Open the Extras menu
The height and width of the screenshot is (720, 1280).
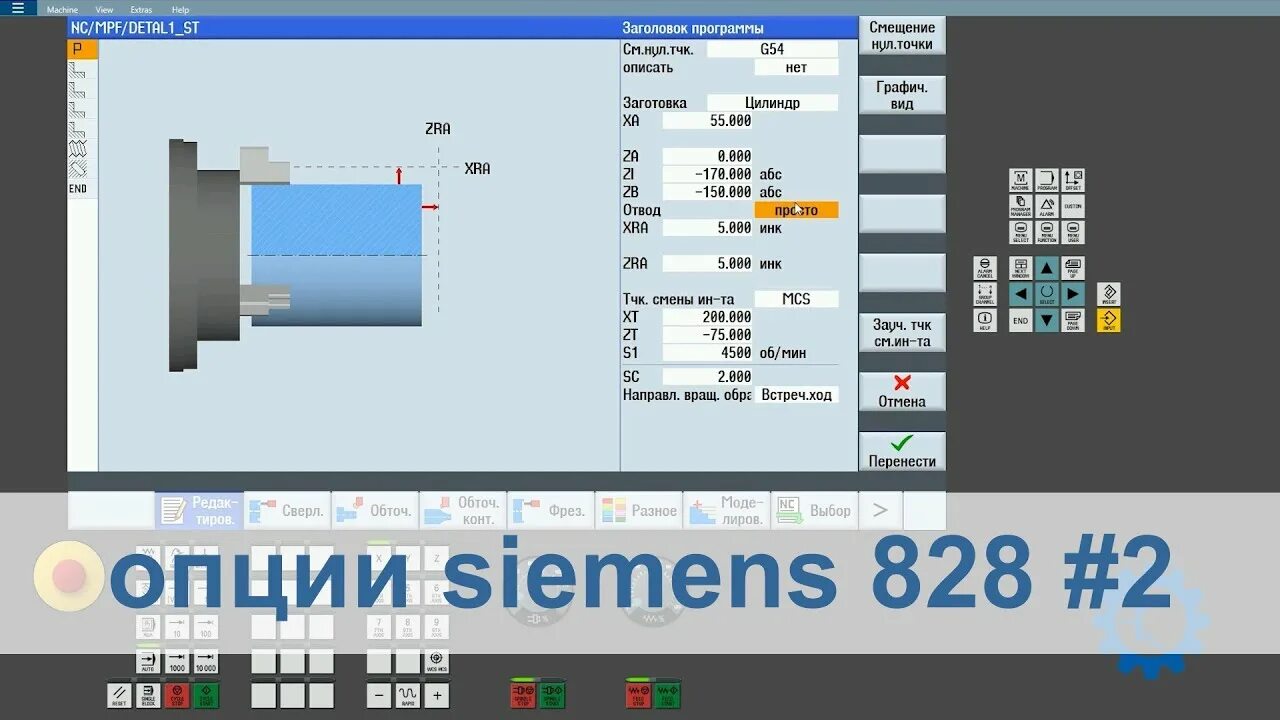click(x=141, y=9)
